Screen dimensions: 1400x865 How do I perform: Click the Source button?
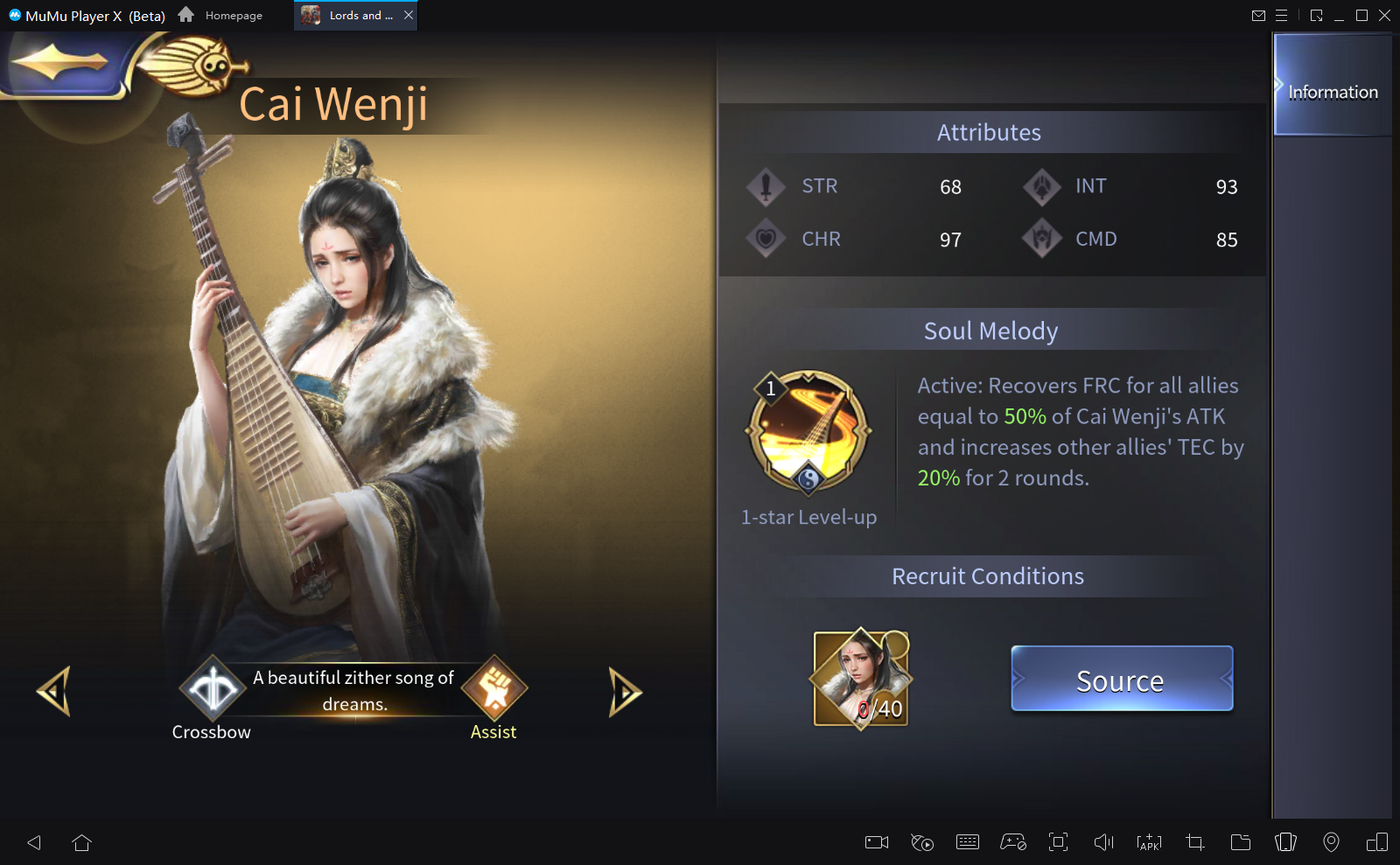tap(1122, 679)
